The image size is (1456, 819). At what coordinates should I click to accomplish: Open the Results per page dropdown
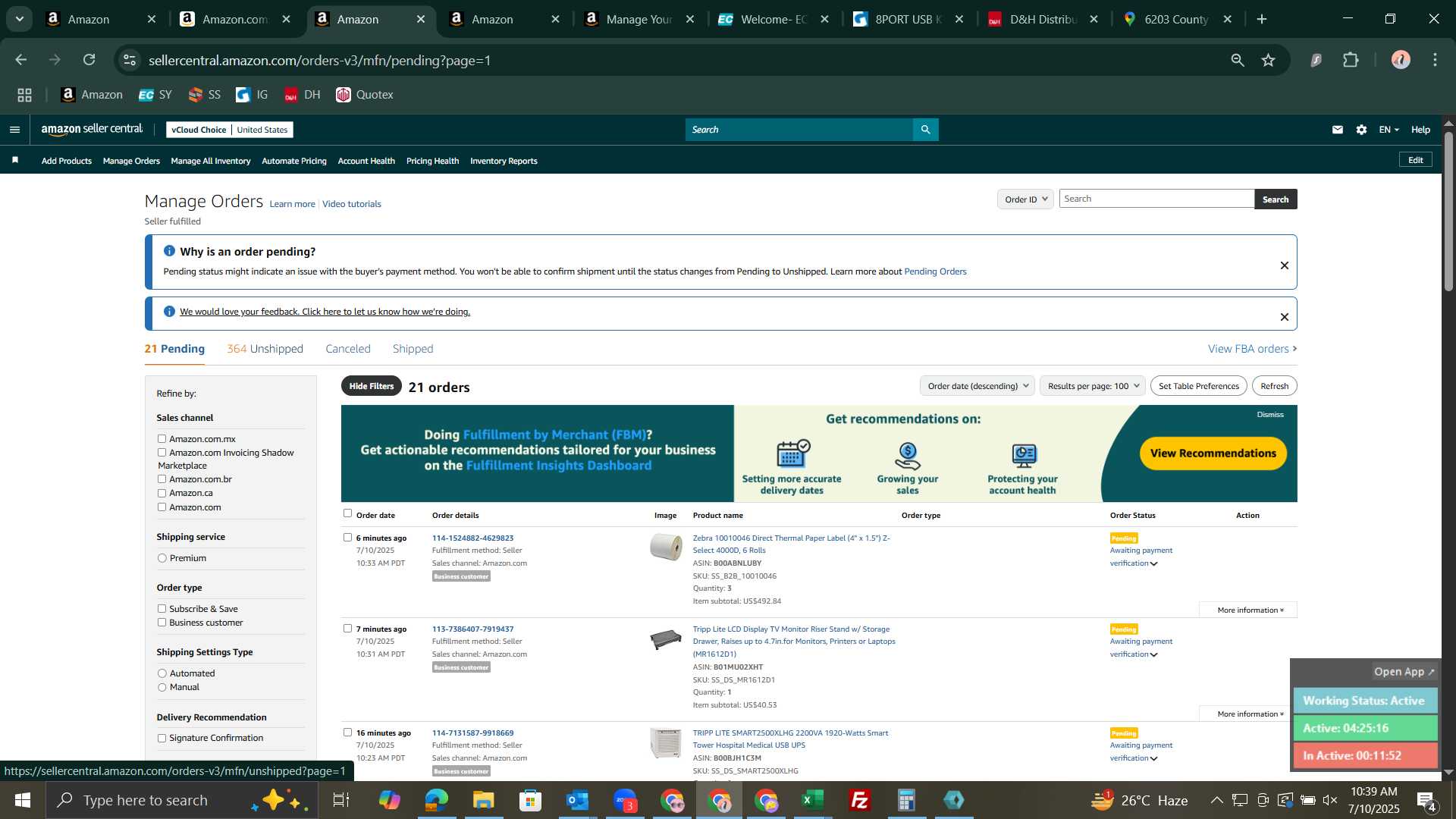click(1093, 386)
